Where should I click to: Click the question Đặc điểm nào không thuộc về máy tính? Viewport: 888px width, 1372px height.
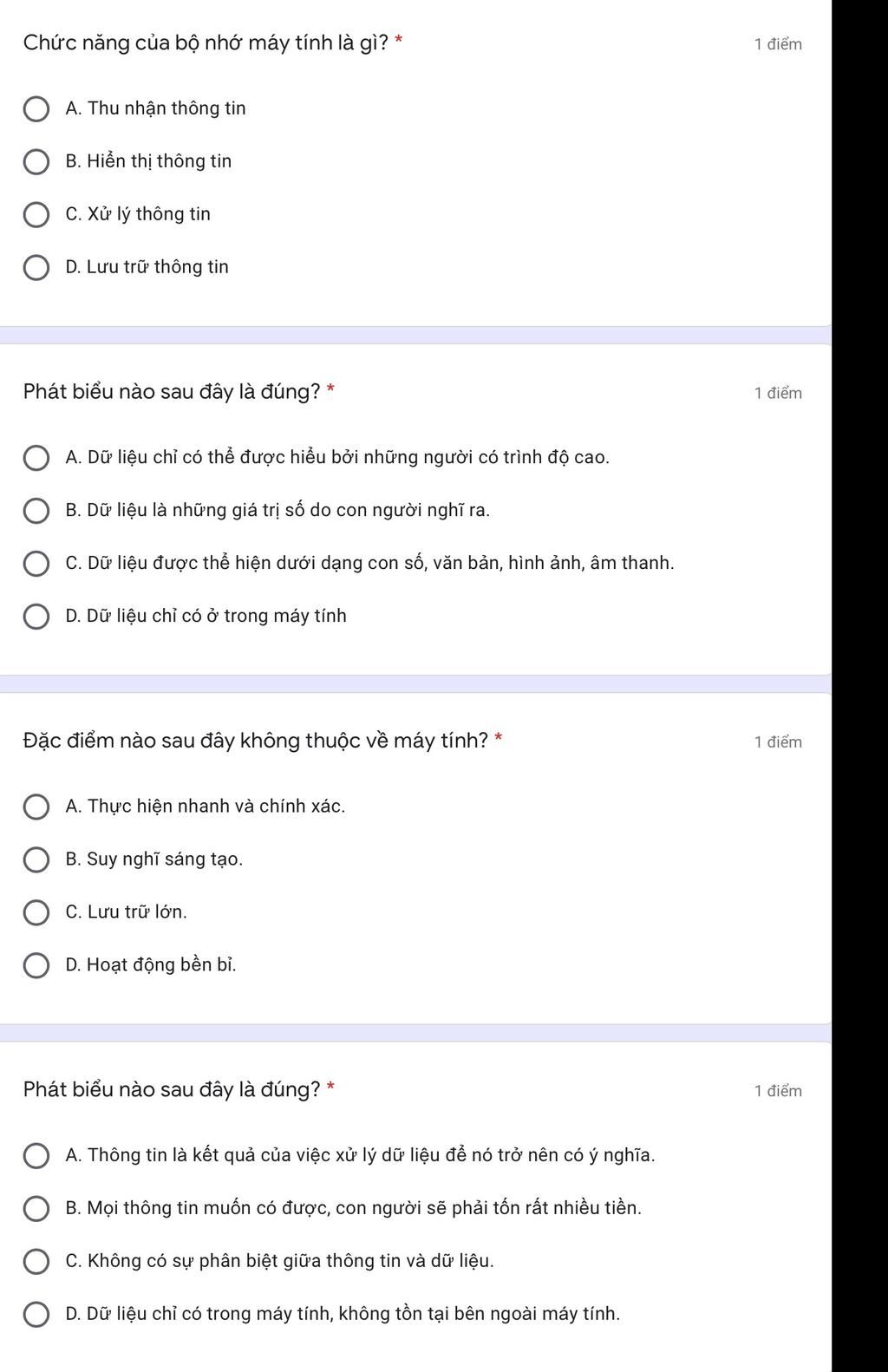tap(256, 741)
